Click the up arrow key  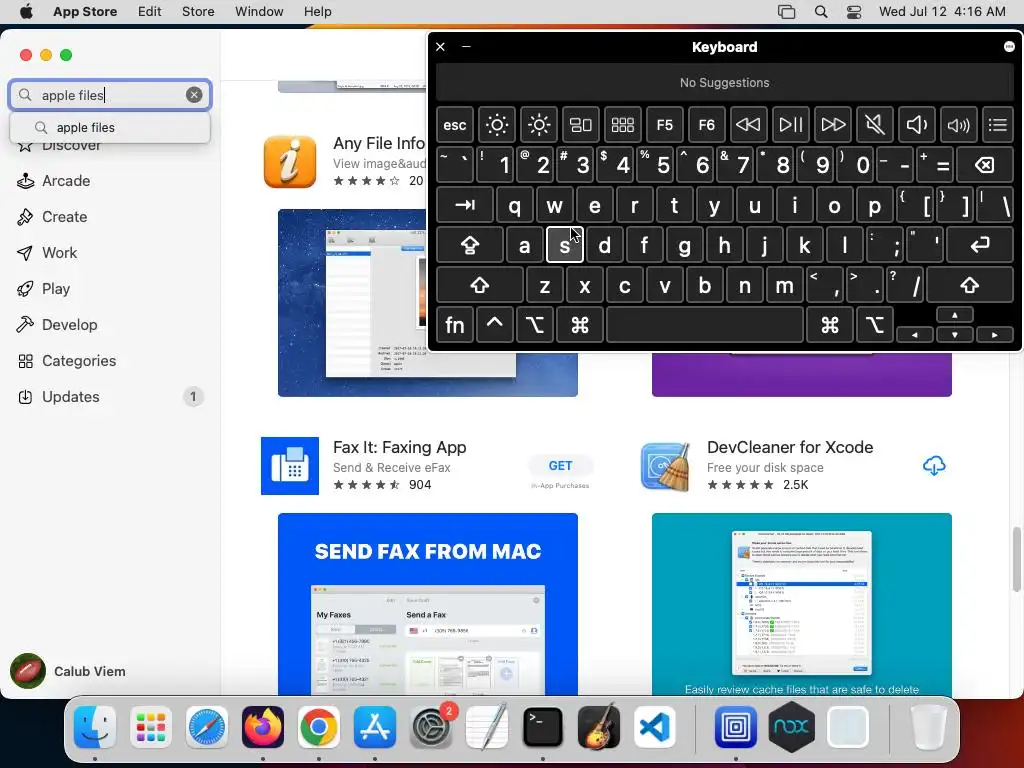955,315
